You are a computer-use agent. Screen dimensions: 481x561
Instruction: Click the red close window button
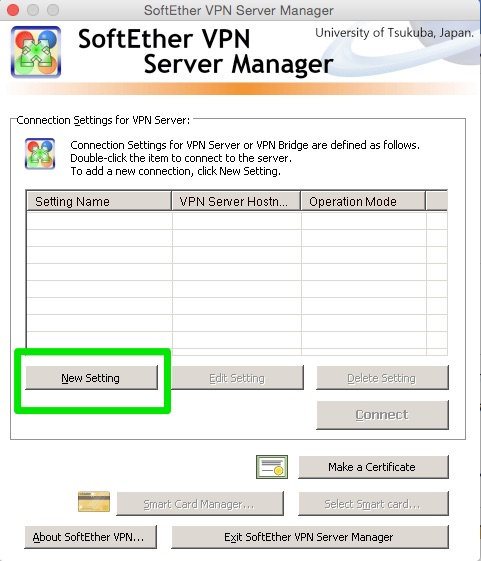tap(13, 10)
